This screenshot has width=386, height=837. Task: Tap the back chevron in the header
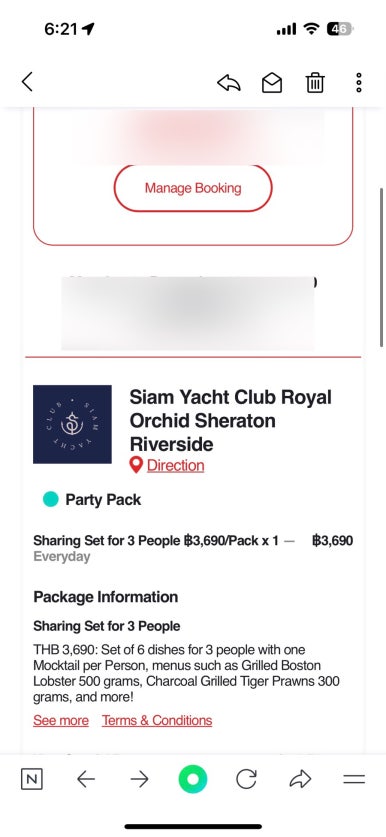click(x=27, y=82)
